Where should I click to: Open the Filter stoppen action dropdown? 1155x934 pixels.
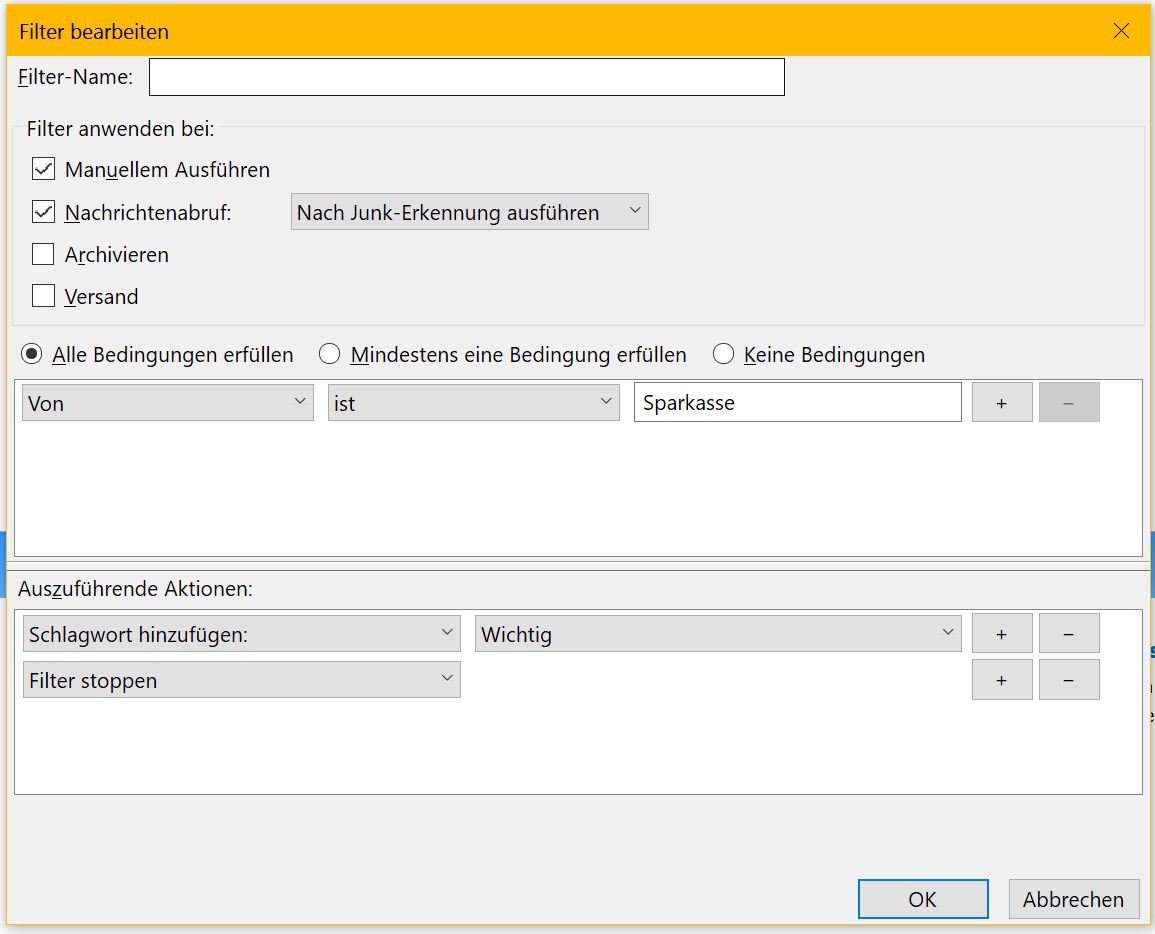pos(241,680)
